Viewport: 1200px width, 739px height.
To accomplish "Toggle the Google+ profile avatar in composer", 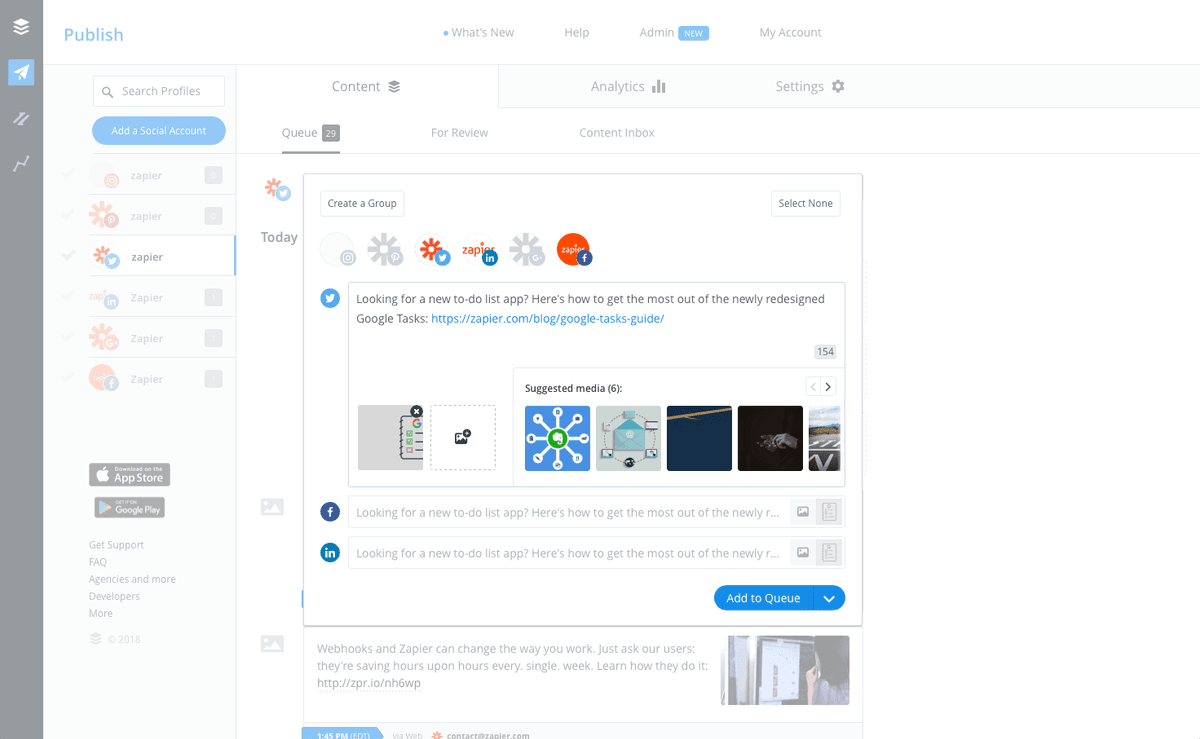I will coord(527,250).
